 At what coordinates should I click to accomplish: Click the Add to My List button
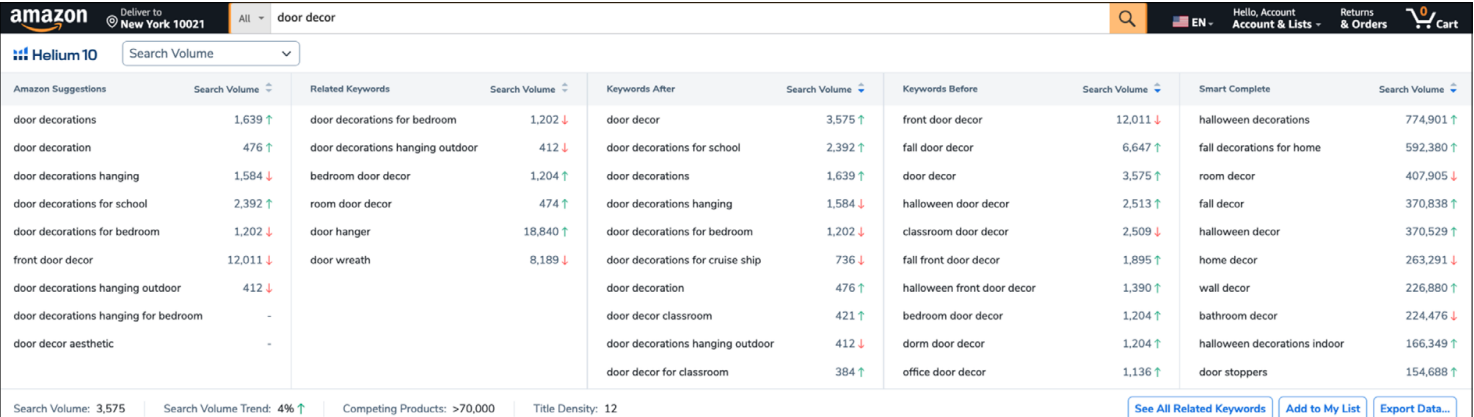click(x=1323, y=408)
